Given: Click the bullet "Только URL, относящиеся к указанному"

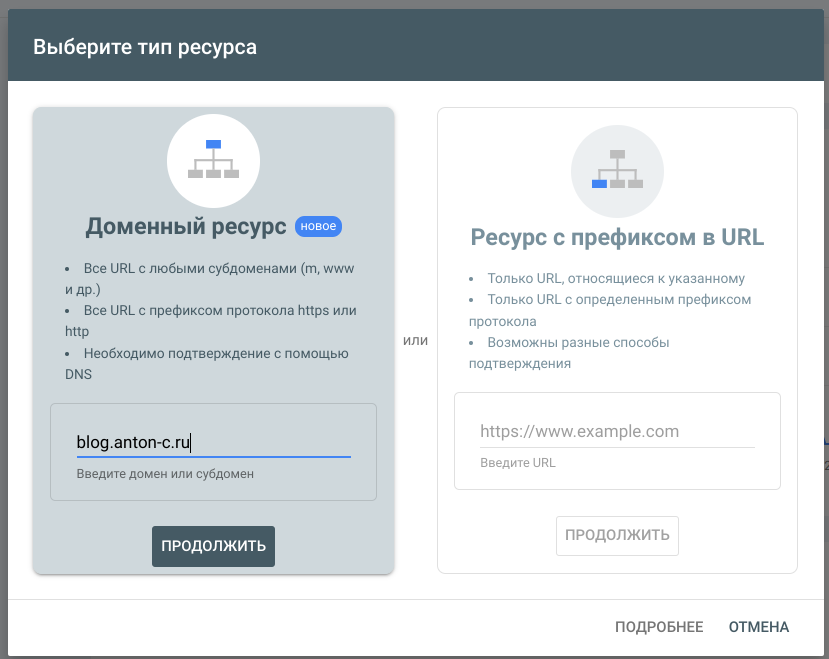Looking at the screenshot, I should (x=615, y=279).
